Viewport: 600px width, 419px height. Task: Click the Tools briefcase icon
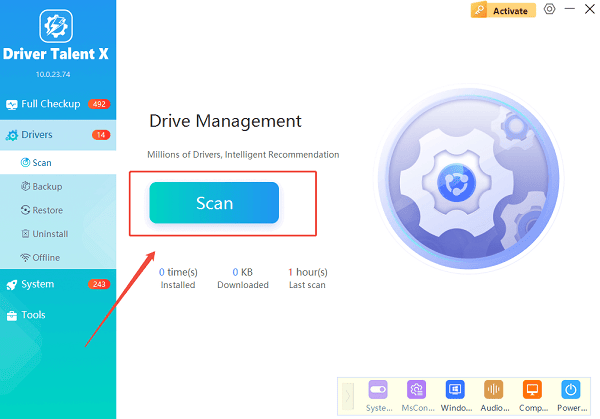(x=12, y=316)
